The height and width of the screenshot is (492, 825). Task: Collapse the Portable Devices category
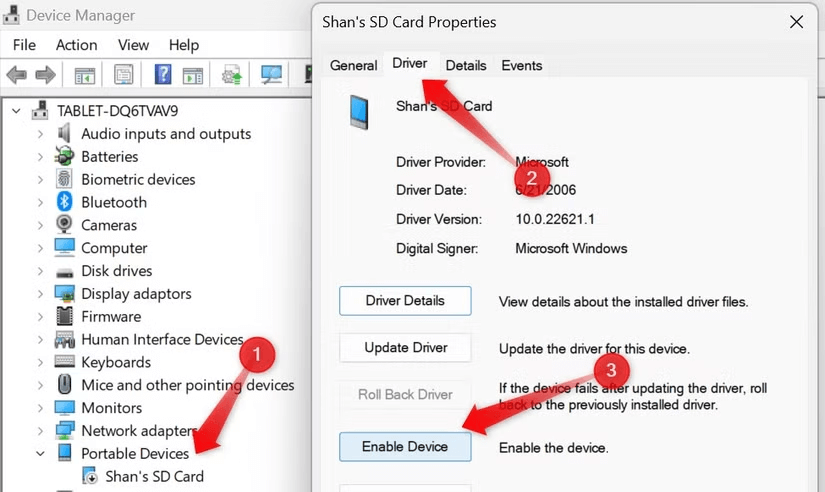coord(40,453)
